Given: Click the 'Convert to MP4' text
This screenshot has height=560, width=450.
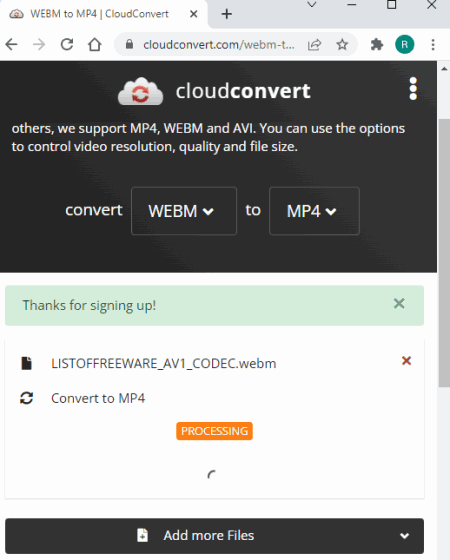Looking at the screenshot, I should click(x=98, y=398).
